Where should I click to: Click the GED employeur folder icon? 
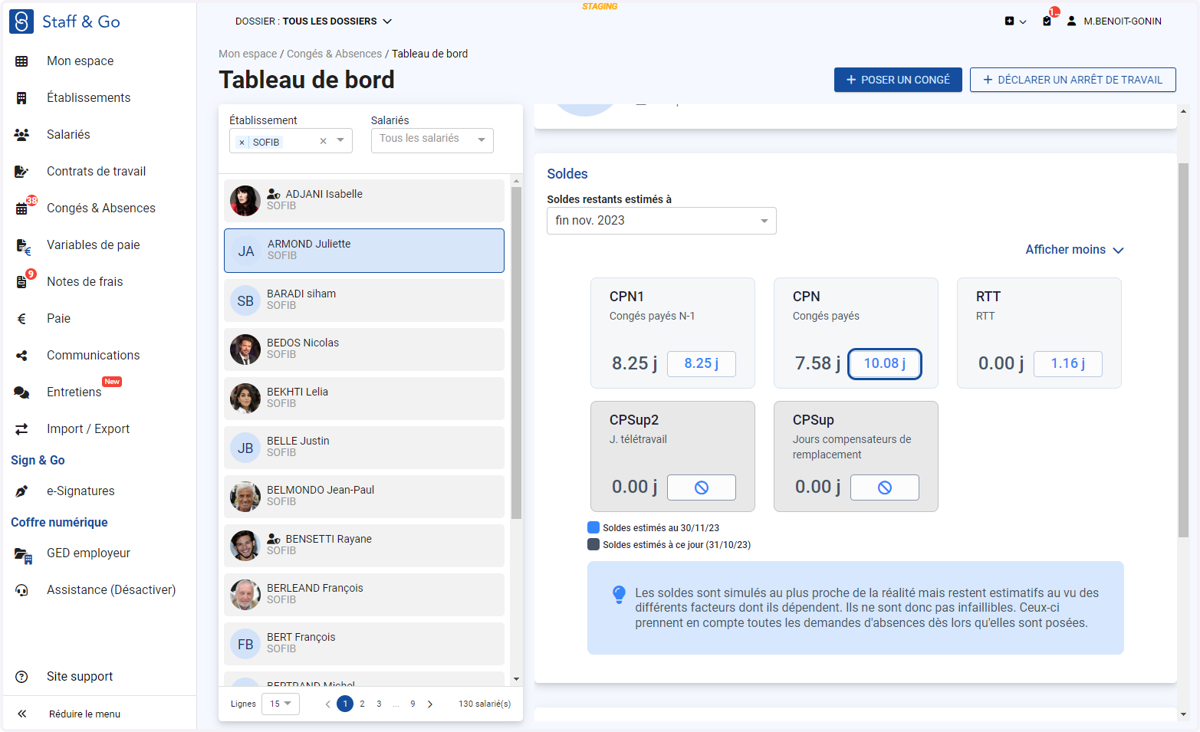[x=22, y=554]
